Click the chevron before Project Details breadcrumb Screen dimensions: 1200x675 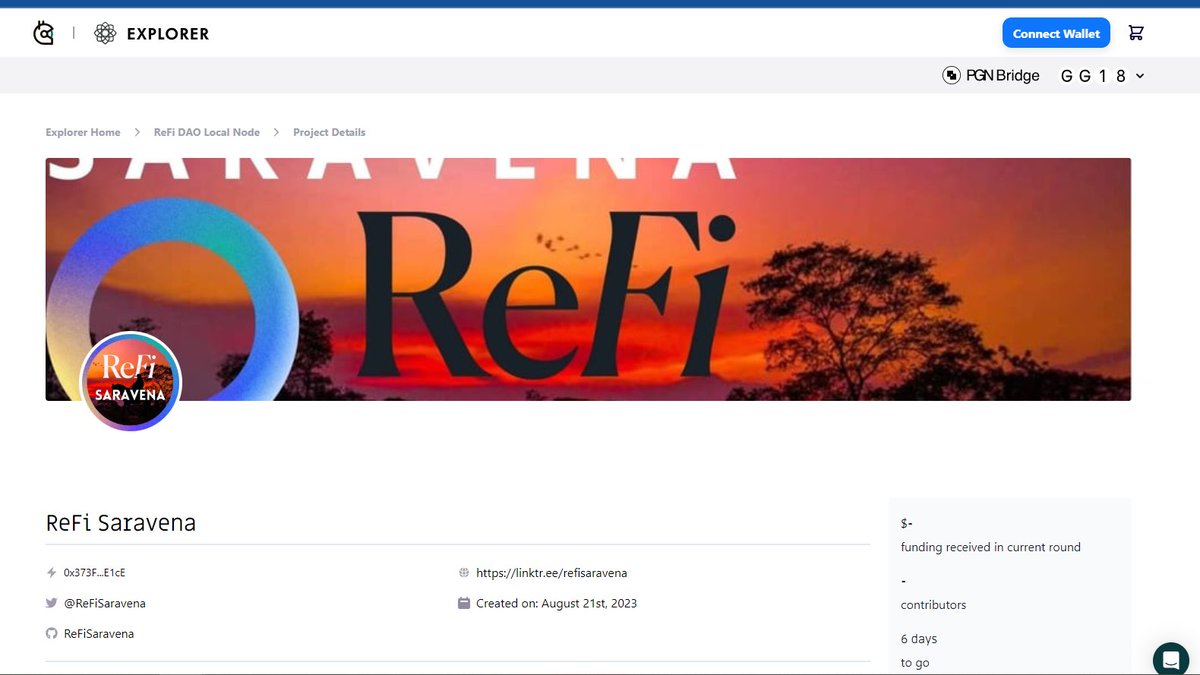[277, 132]
